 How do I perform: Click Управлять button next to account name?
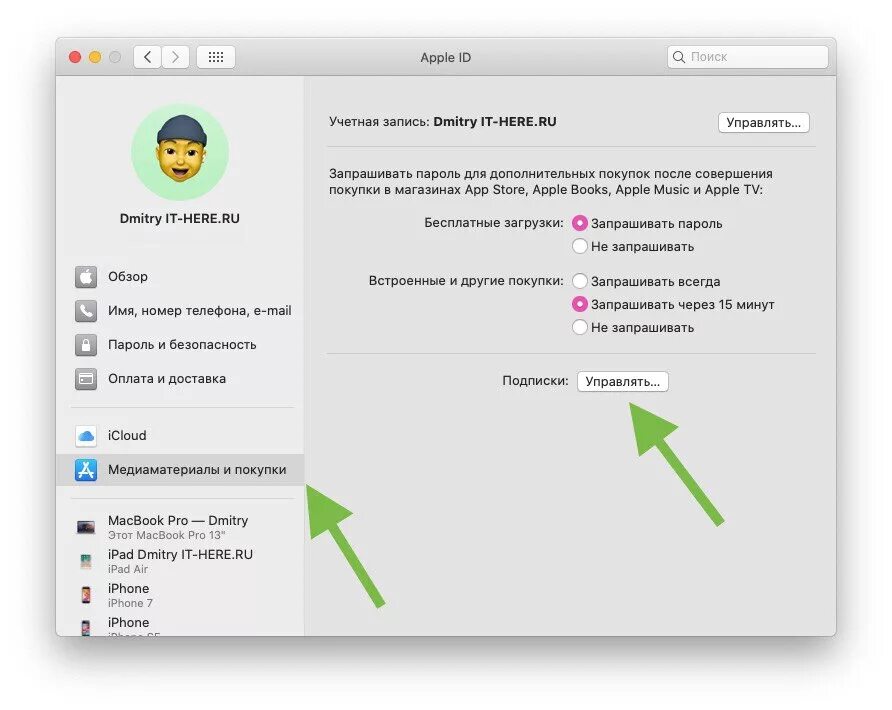coord(763,122)
